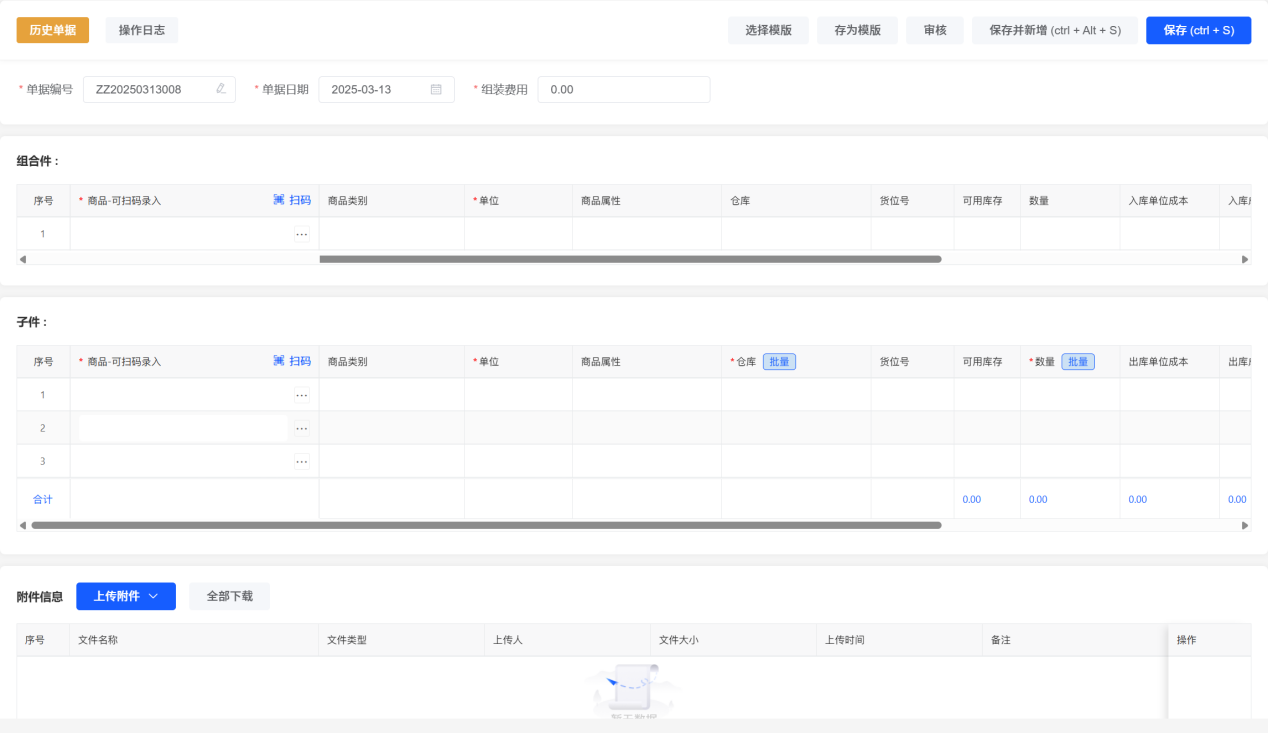This screenshot has height=733, width=1268.
Task: Open product picker ellipsis in 组合件 row 1
Action: click(301, 234)
